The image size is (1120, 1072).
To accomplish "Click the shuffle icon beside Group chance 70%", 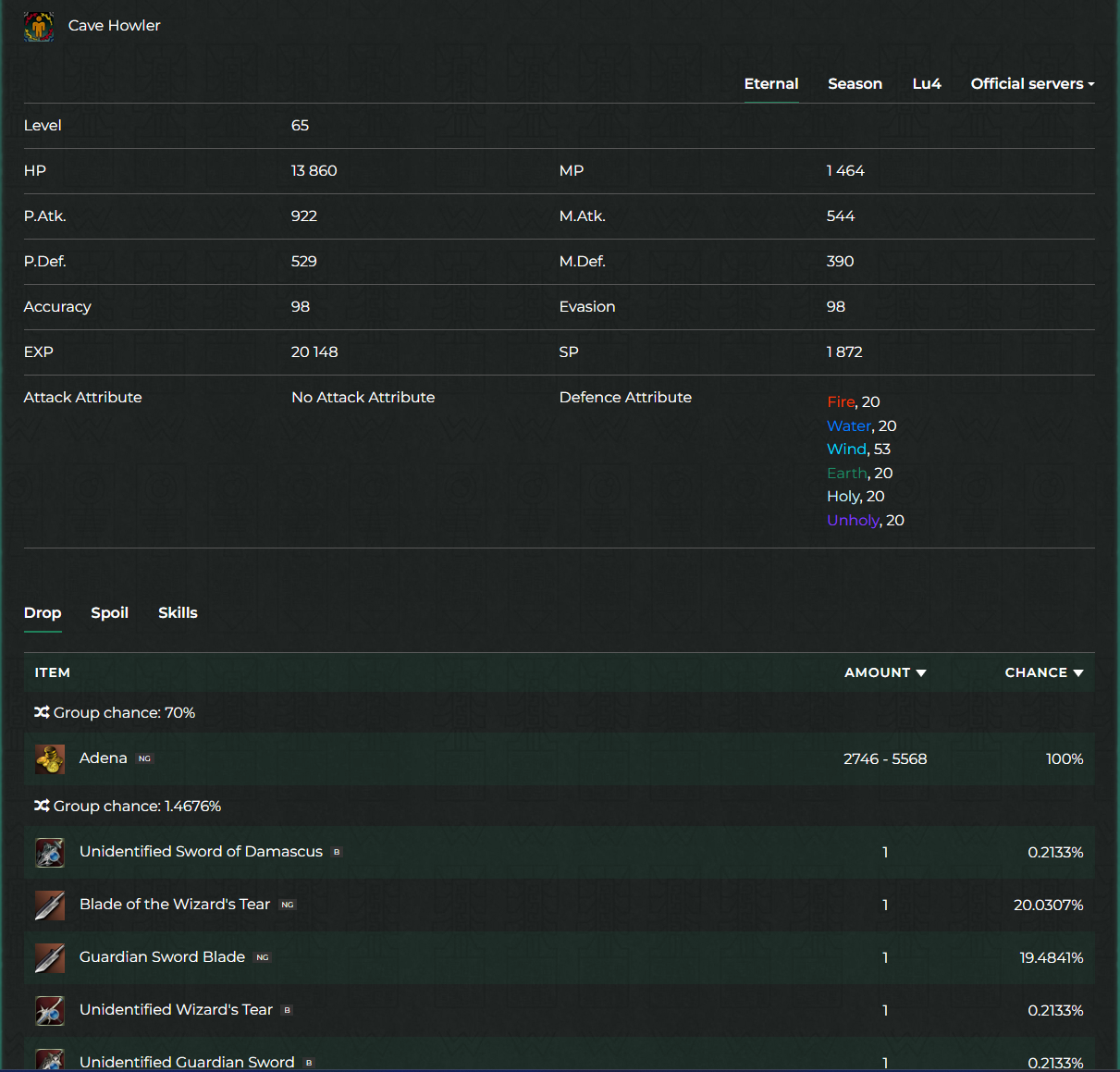I will [x=42, y=713].
